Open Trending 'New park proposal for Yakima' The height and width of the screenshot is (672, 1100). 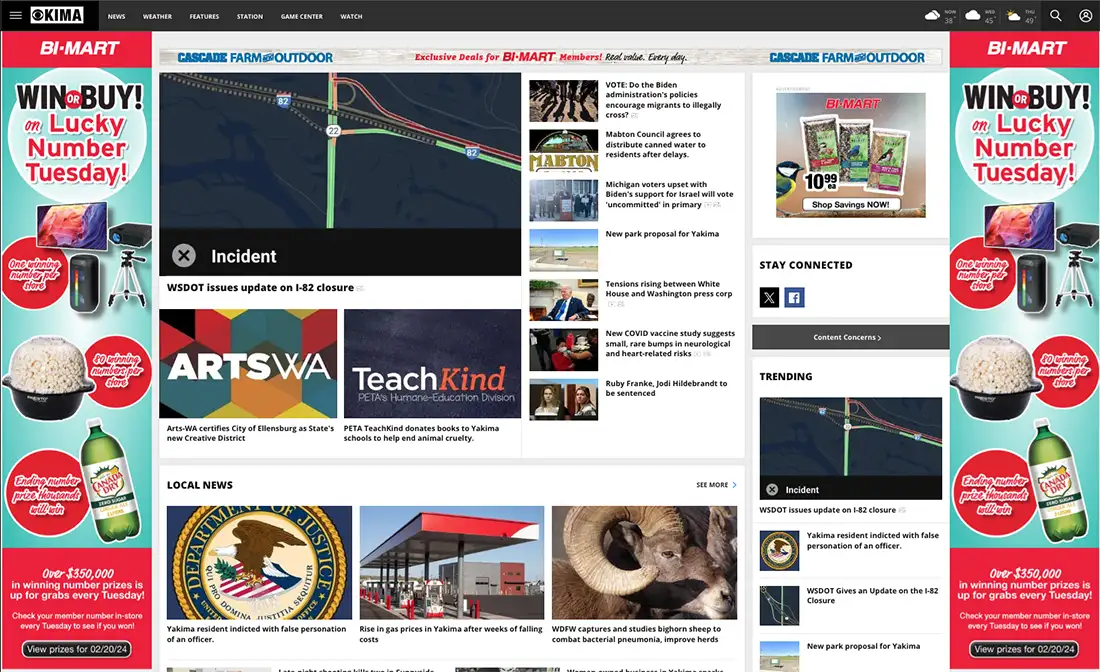click(863, 646)
